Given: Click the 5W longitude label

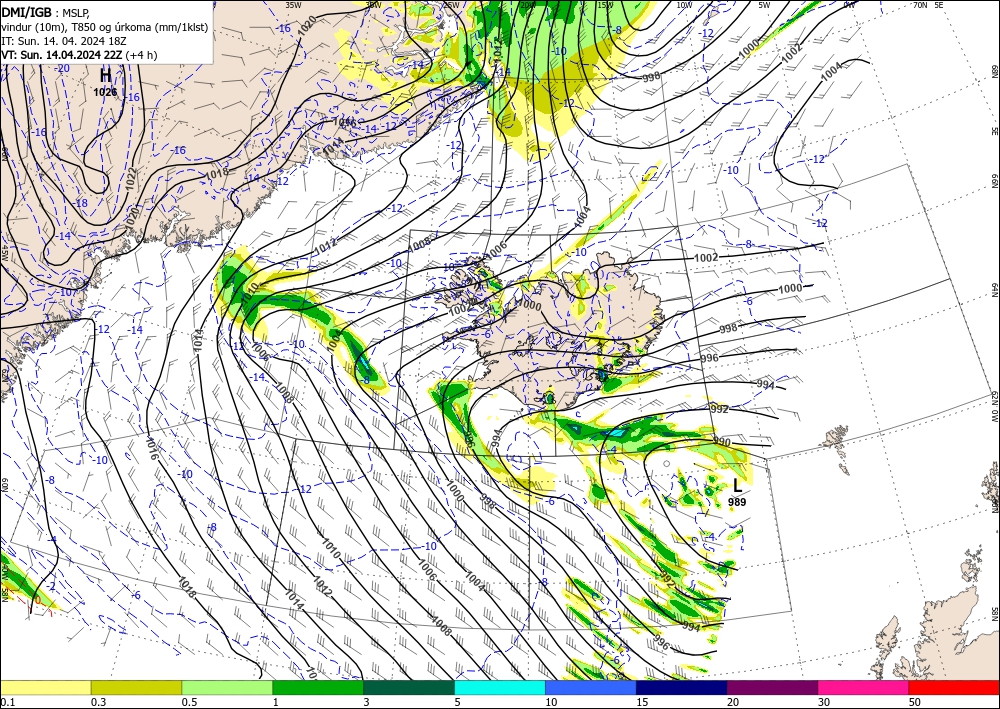Looking at the screenshot, I should [764, 5].
